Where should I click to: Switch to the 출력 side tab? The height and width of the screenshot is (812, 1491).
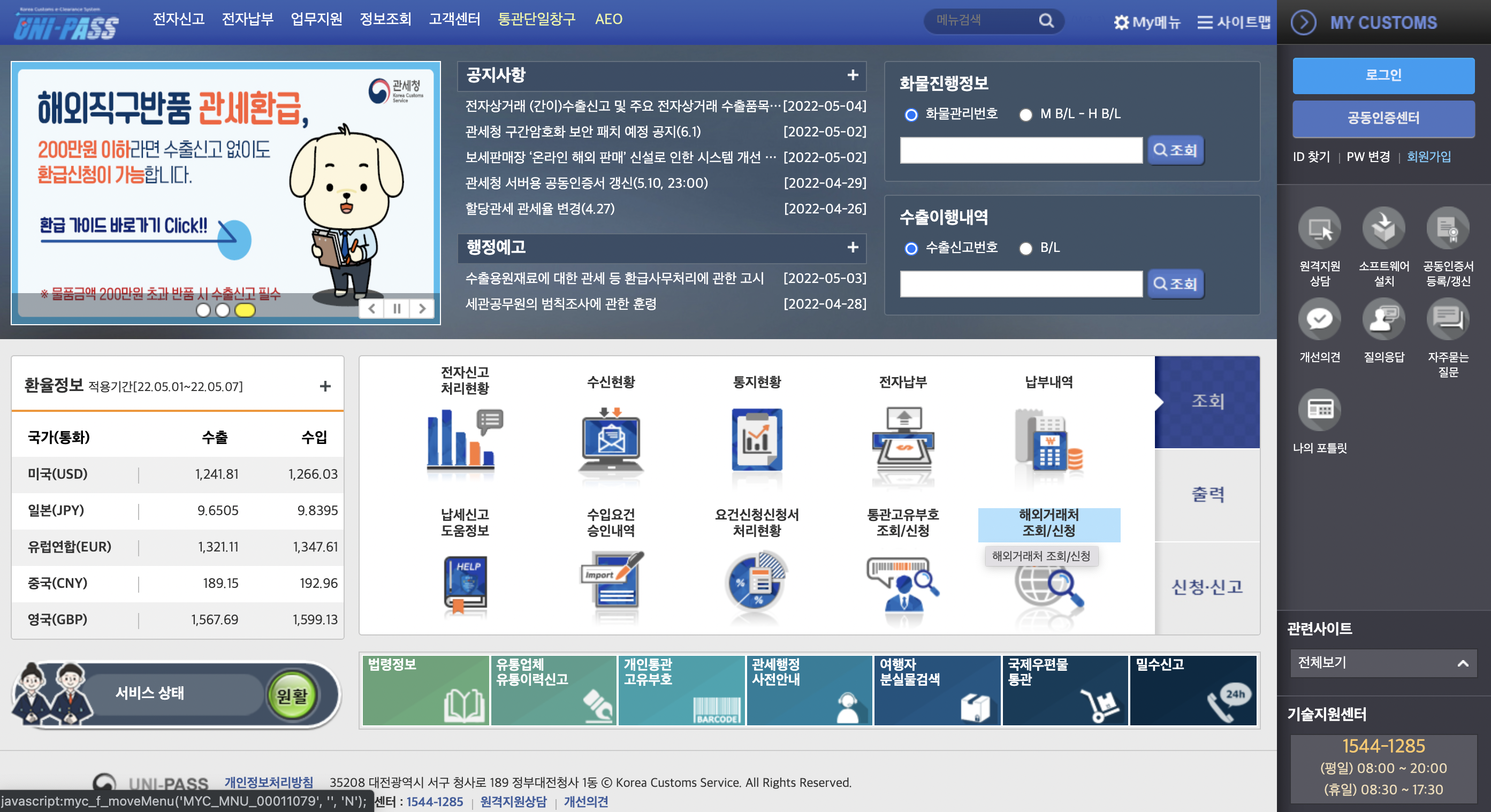tap(1207, 494)
